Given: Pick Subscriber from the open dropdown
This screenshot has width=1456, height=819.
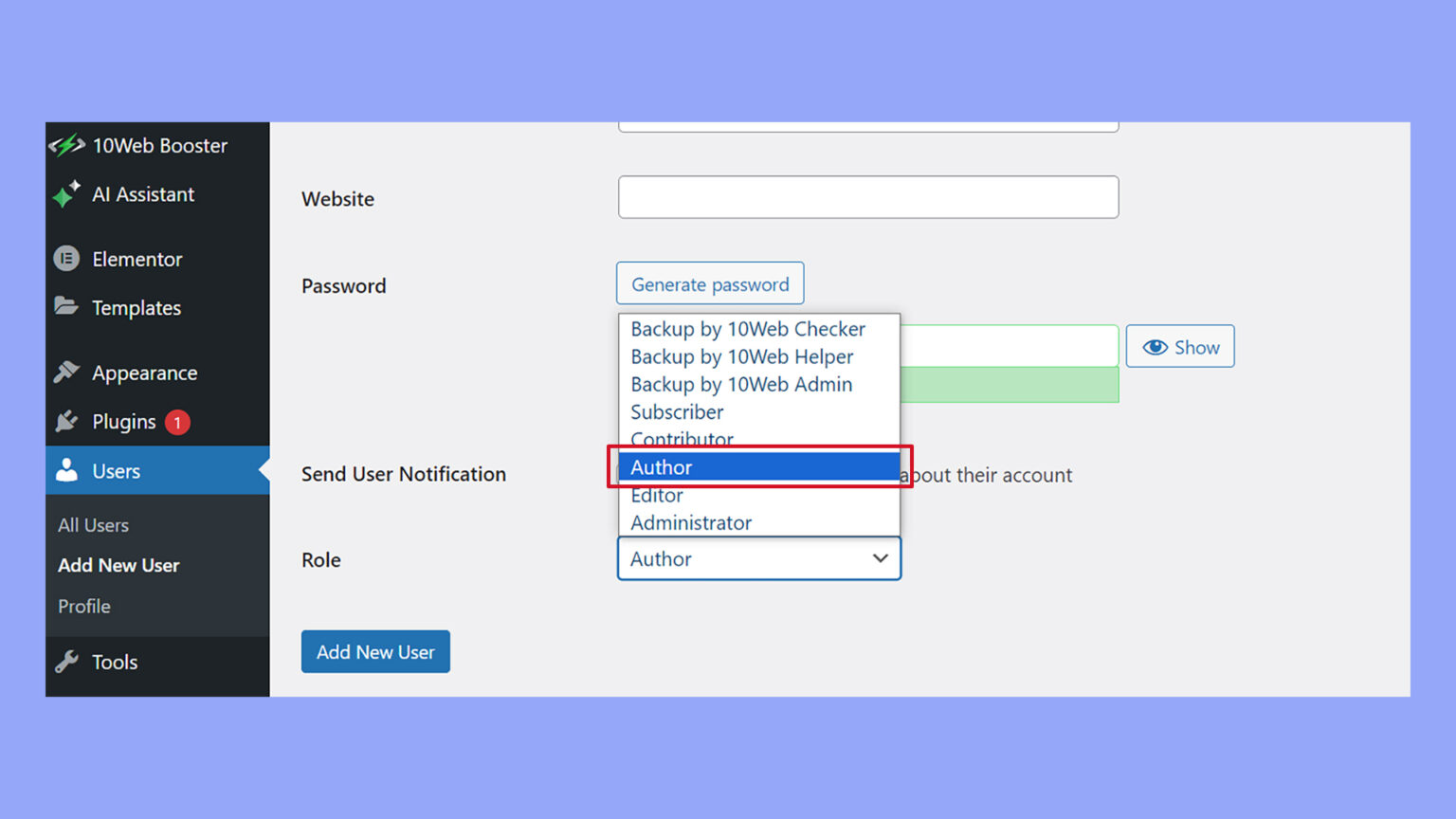Looking at the screenshot, I should pos(677,411).
